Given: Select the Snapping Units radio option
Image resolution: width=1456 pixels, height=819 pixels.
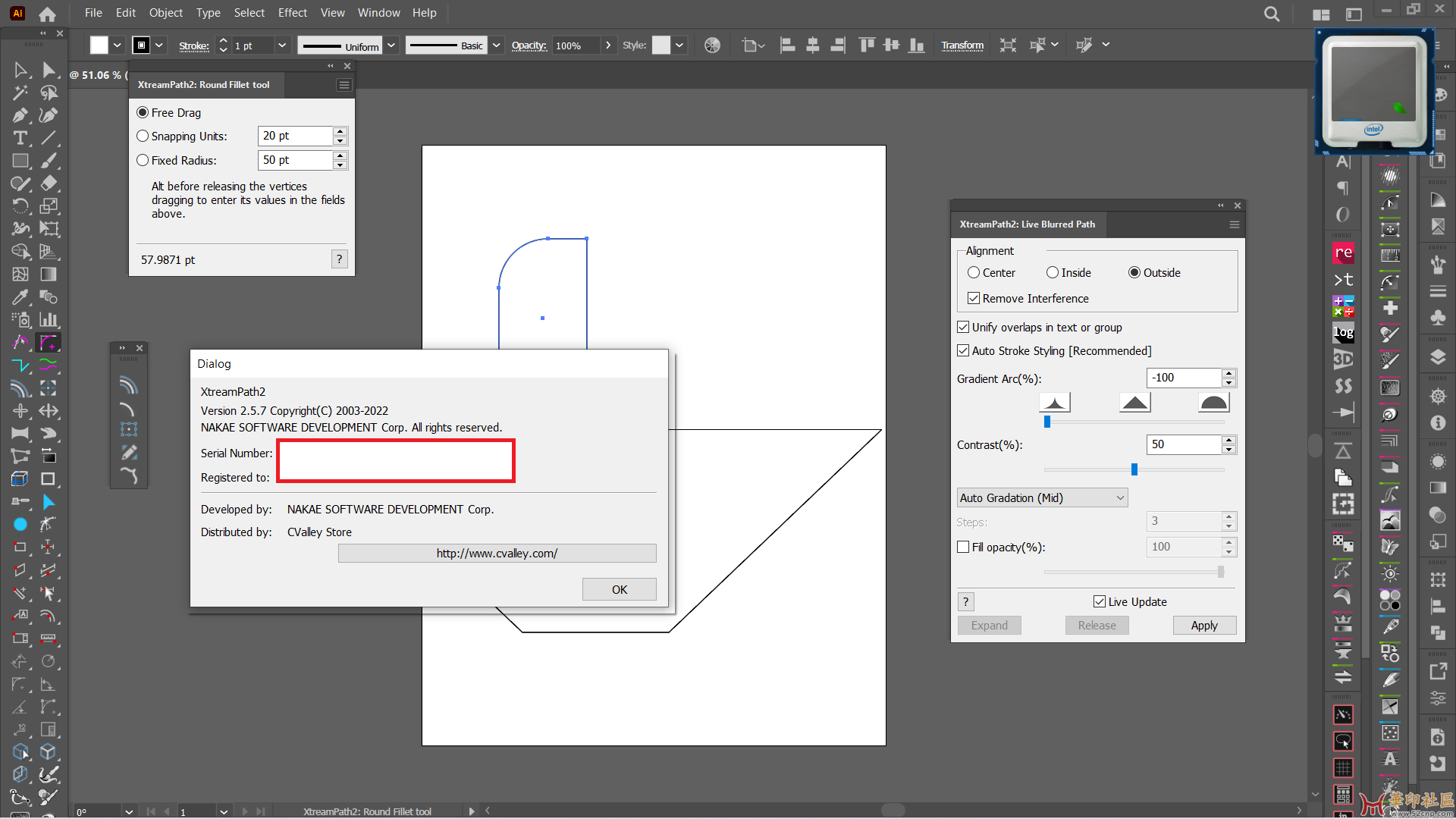Looking at the screenshot, I should 143,136.
